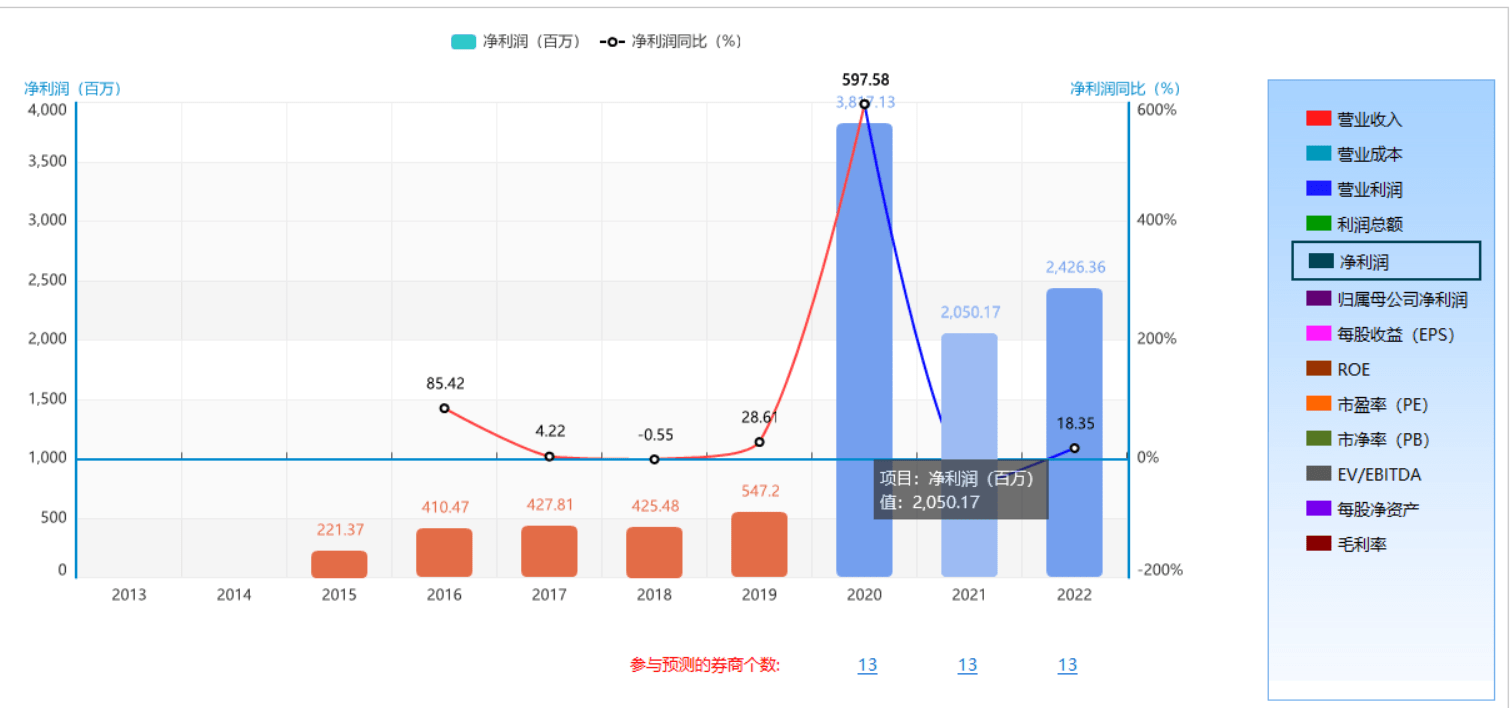Image resolution: width=1512 pixels, height=708 pixels.
Task: Click the green 利润总额 legend icon
Action: tap(1318, 224)
